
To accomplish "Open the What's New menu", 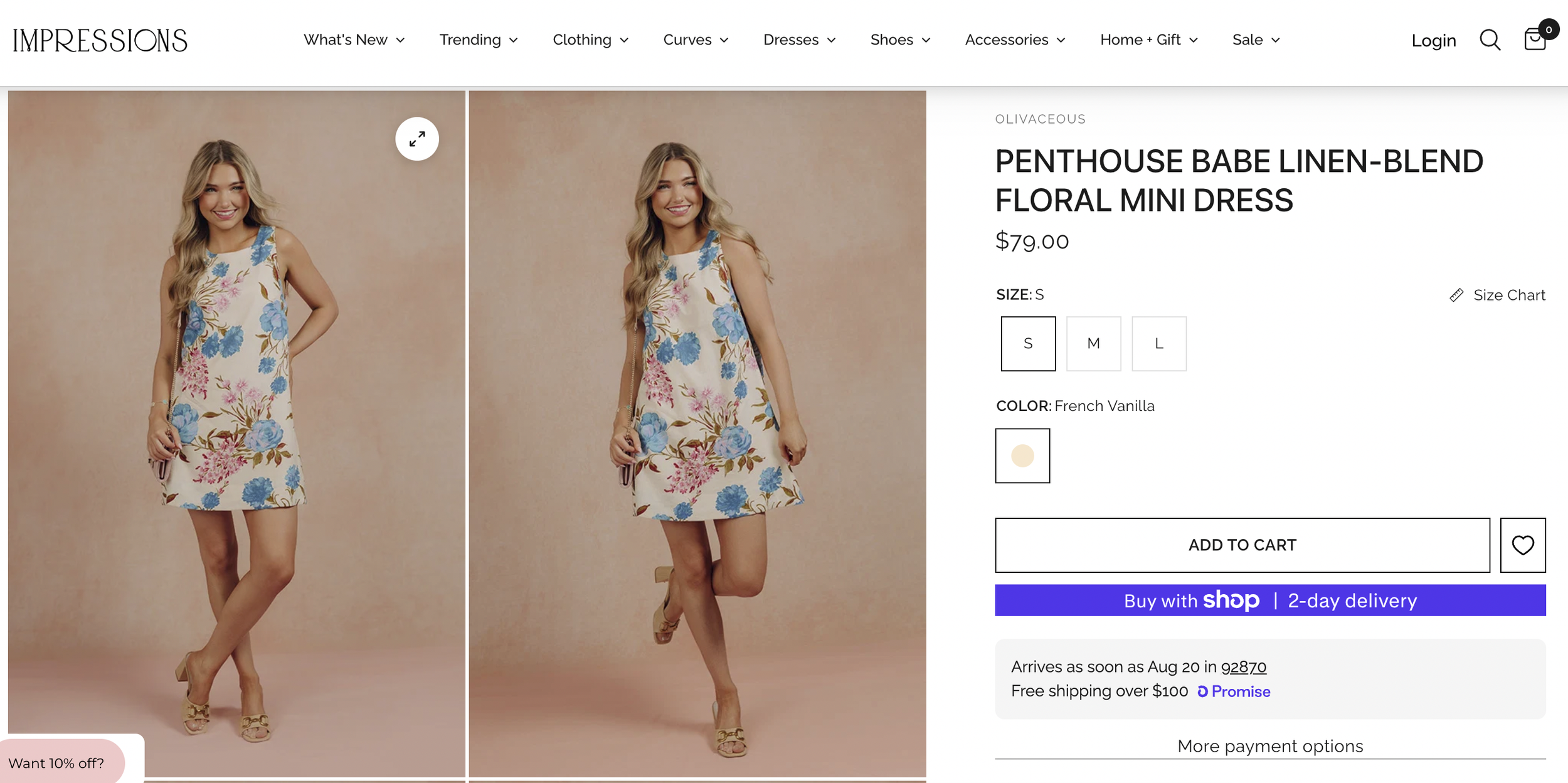I will (x=354, y=40).
